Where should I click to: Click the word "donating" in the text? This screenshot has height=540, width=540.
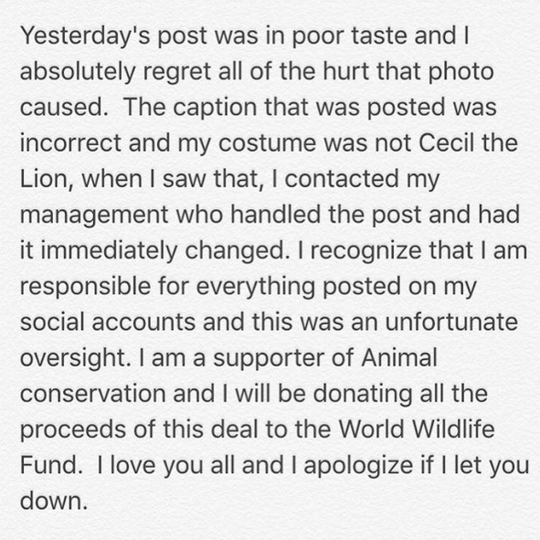(363, 395)
